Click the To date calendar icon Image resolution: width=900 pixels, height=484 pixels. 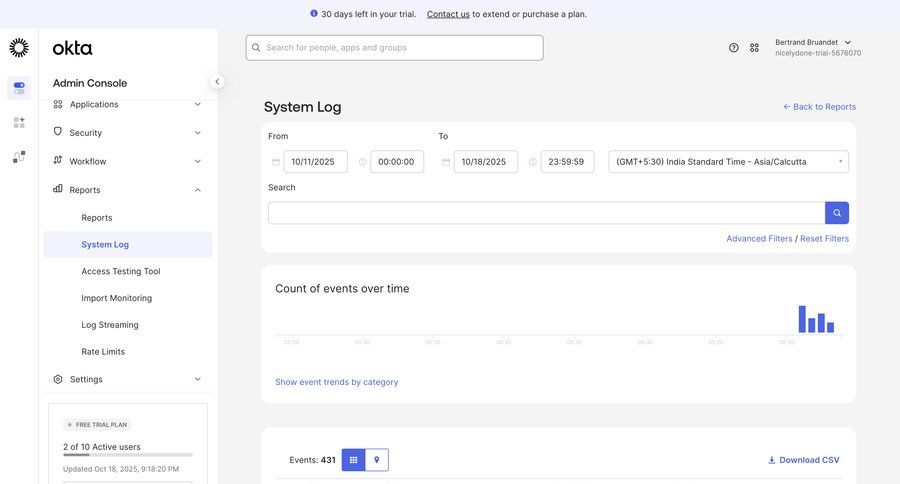coord(446,162)
